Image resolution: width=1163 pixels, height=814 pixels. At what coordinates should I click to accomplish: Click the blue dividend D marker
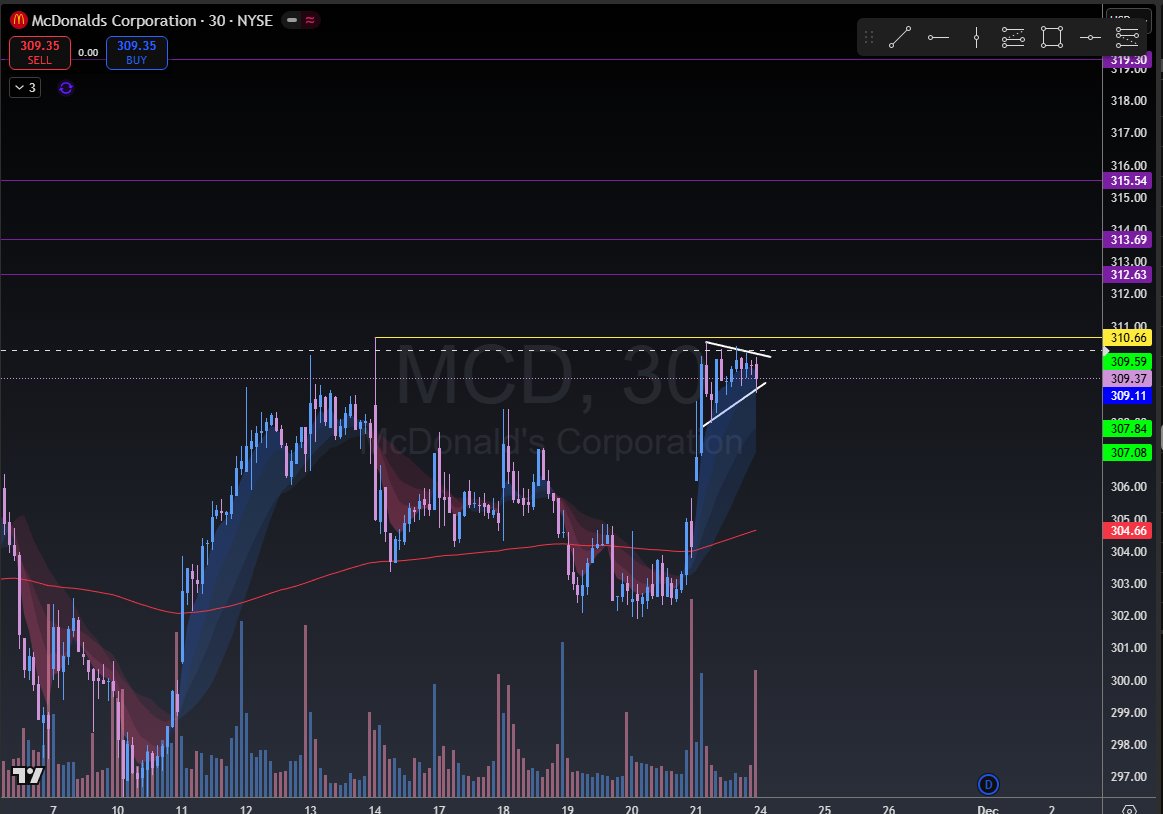pyautogui.click(x=988, y=784)
